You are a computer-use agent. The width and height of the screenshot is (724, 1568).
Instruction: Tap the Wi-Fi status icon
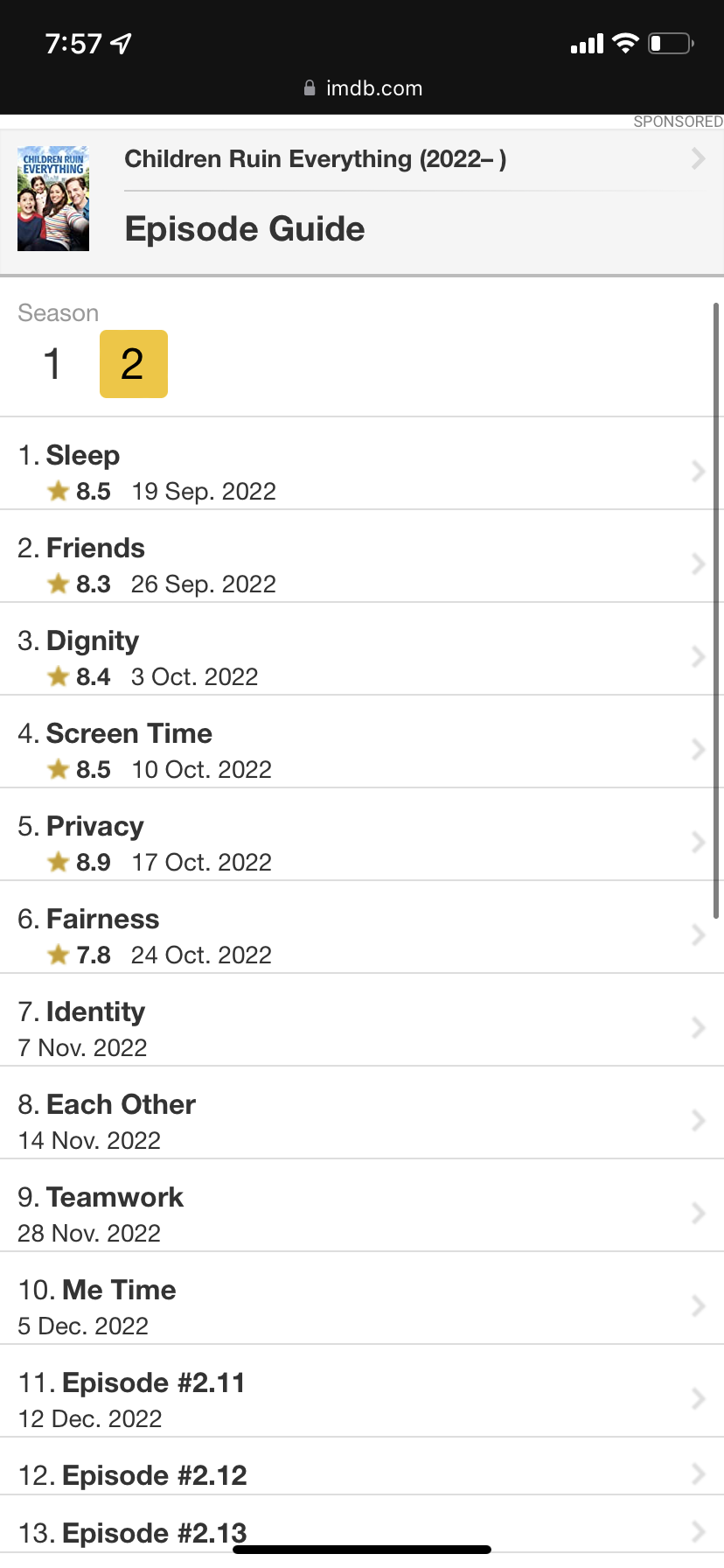tap(625, 43)
